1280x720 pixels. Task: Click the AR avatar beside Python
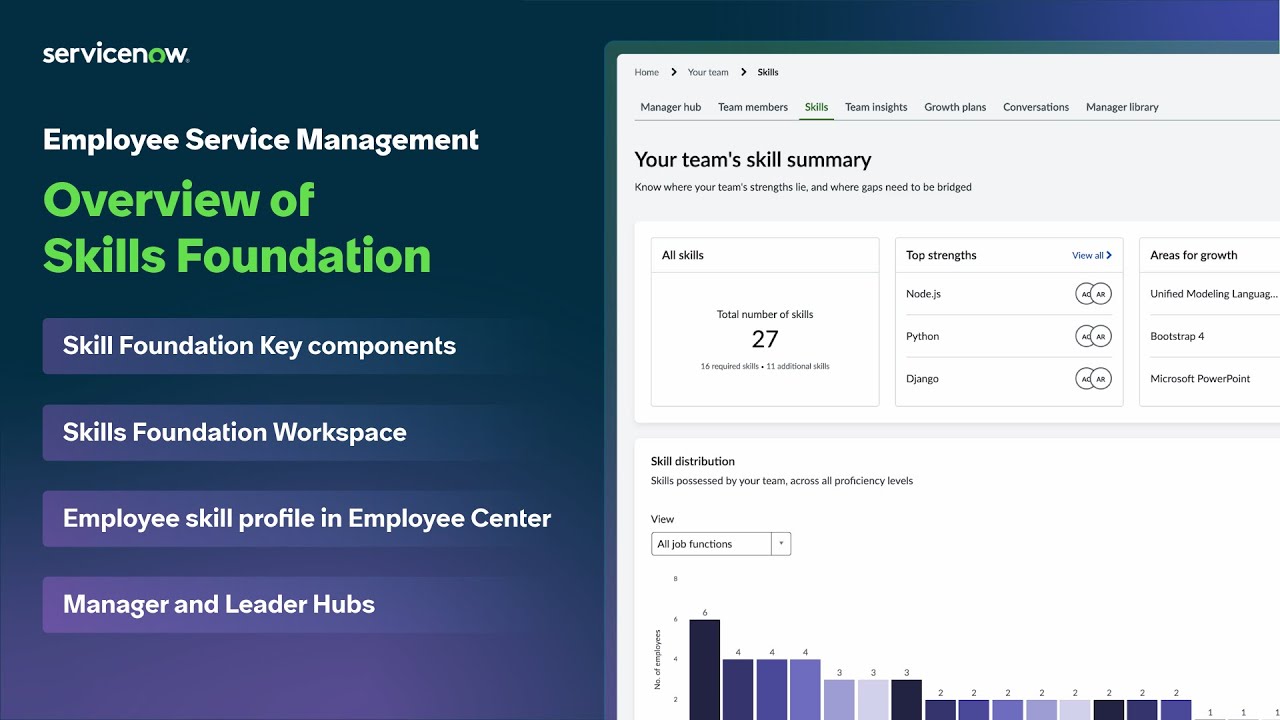pos(1102,336)
